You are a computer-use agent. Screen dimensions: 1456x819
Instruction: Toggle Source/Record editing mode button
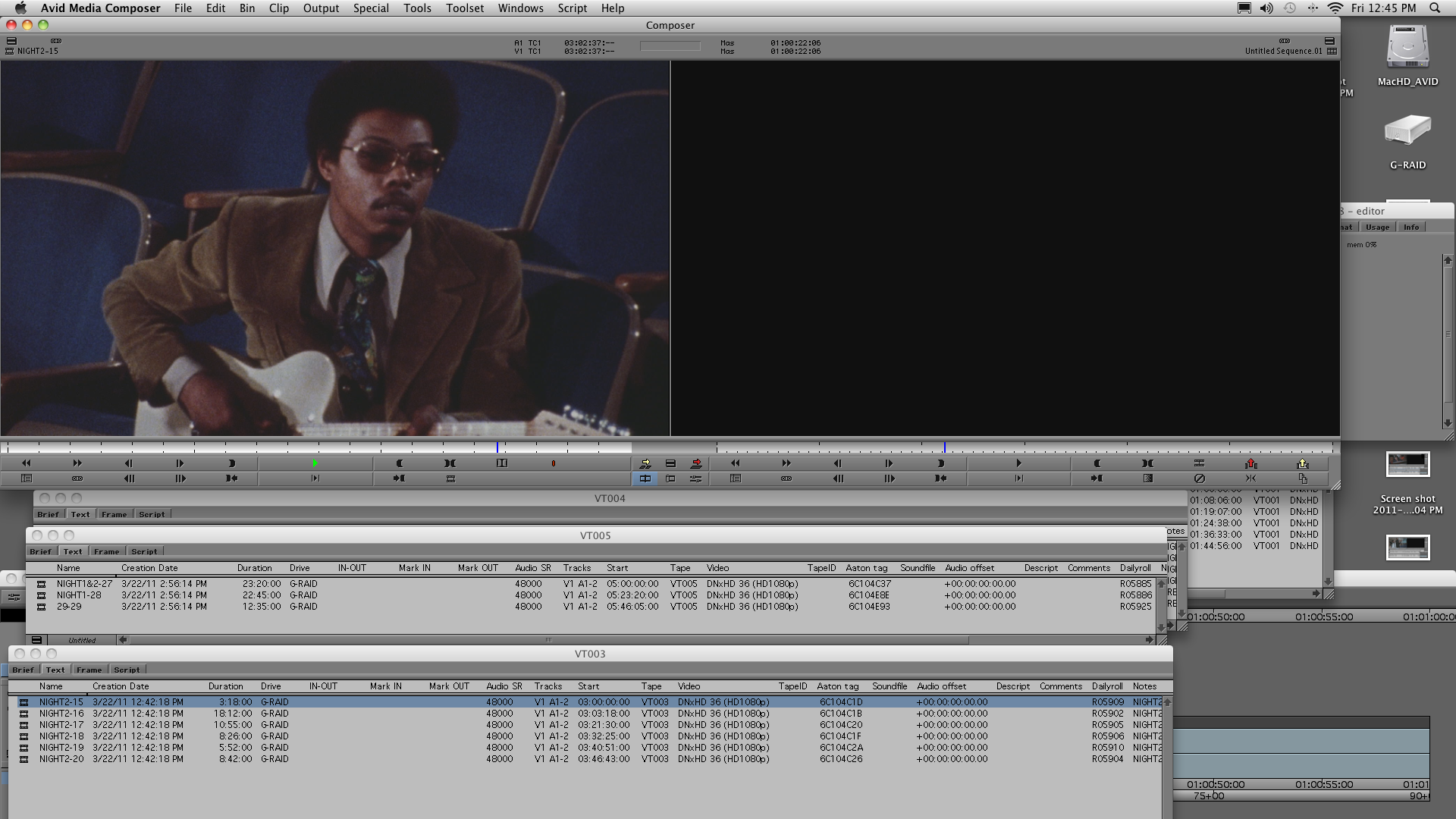pos(645,479)
